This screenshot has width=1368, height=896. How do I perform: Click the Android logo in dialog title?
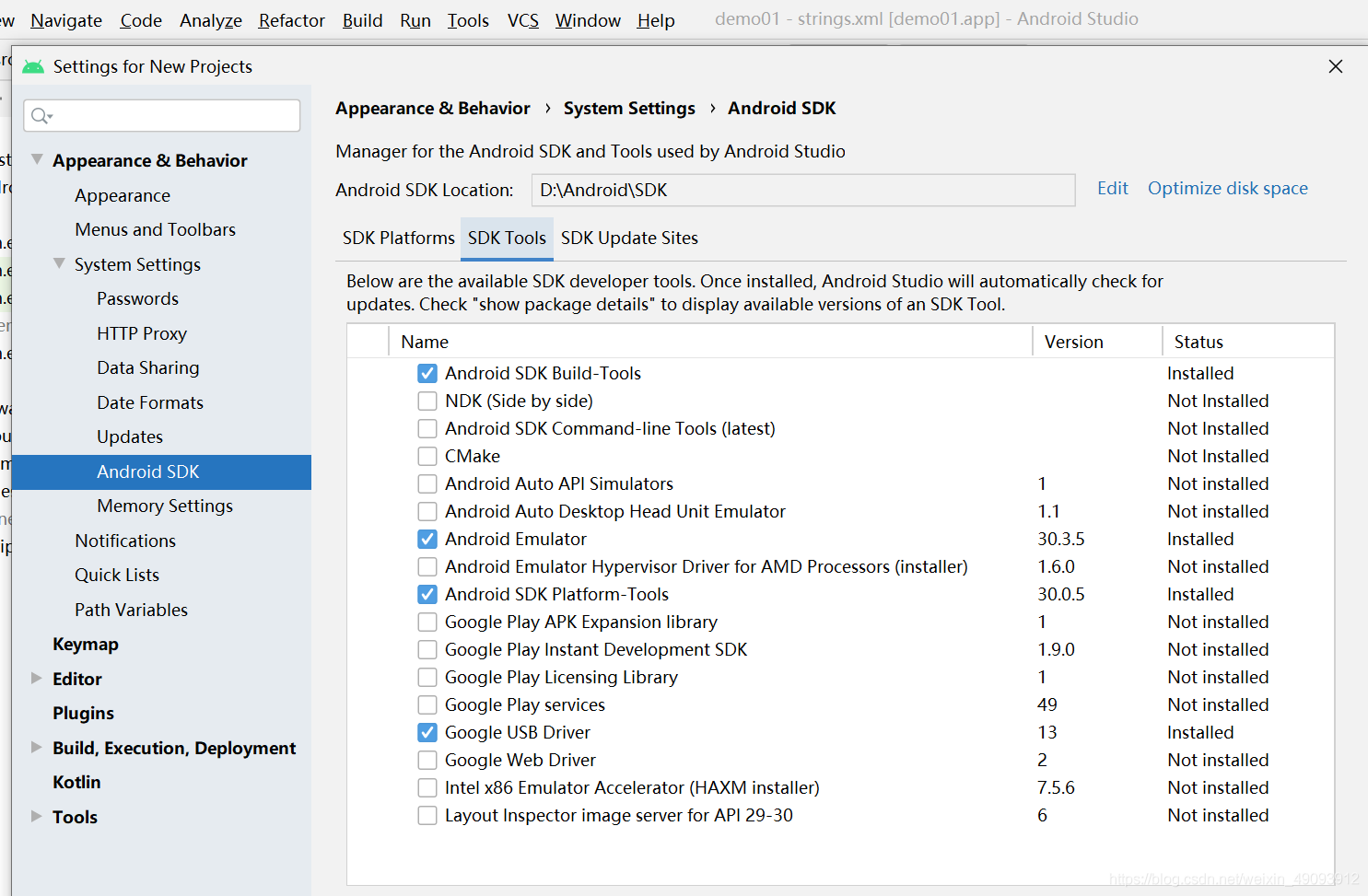(33, 66)
